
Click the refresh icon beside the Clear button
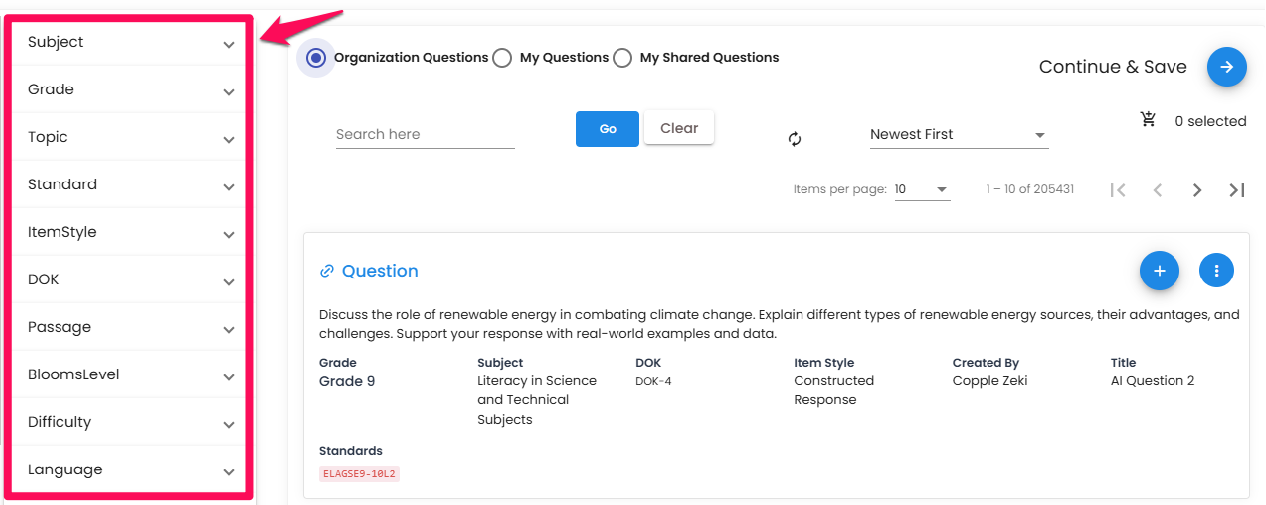pyautogui.click(x=795, y=139)
